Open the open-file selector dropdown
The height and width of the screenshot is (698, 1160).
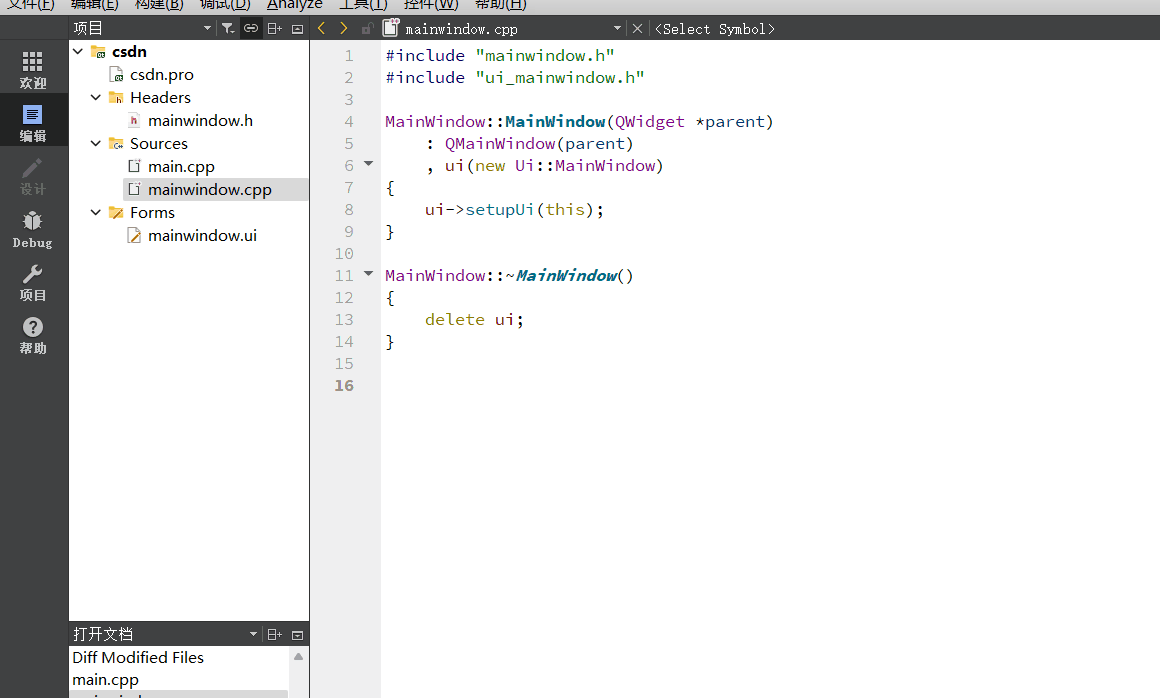click(x=617, y=28)
